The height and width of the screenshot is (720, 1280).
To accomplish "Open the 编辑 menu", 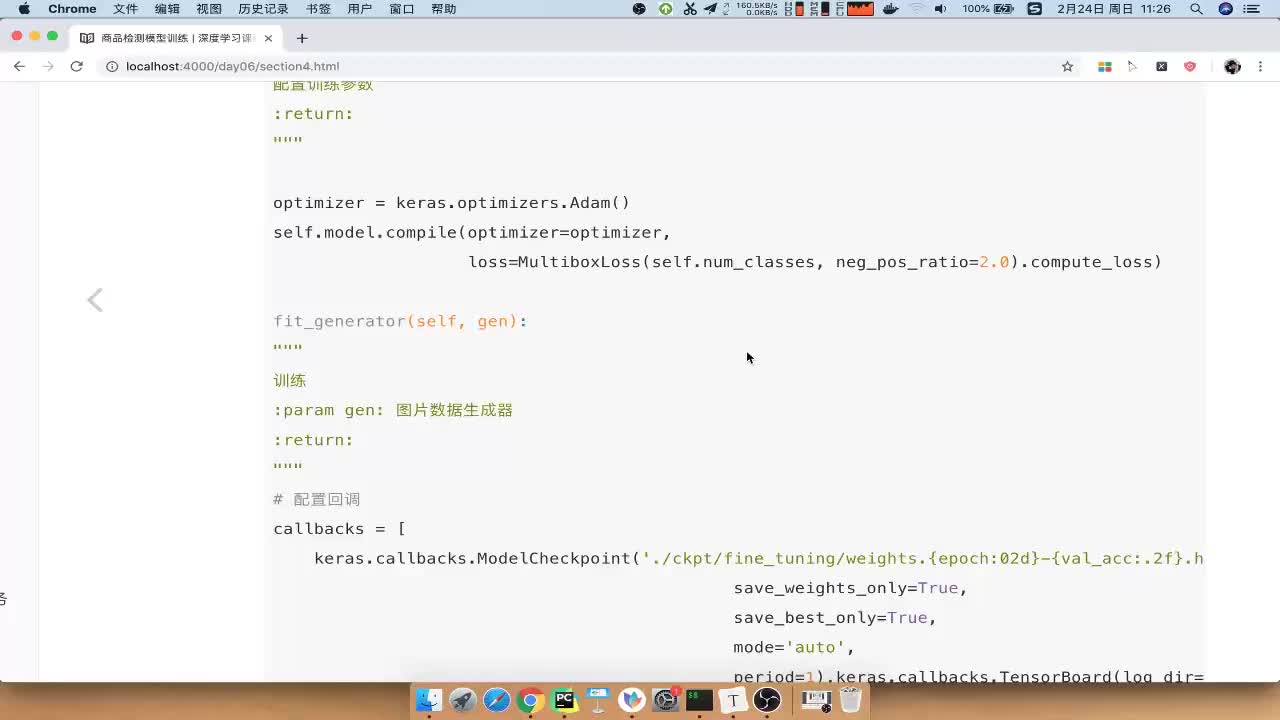I will pos(167,9).
